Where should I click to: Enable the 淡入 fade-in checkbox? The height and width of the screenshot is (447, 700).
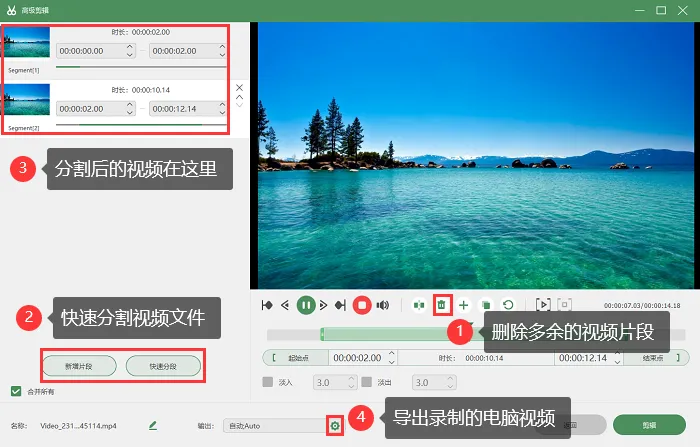coord(268,382)
